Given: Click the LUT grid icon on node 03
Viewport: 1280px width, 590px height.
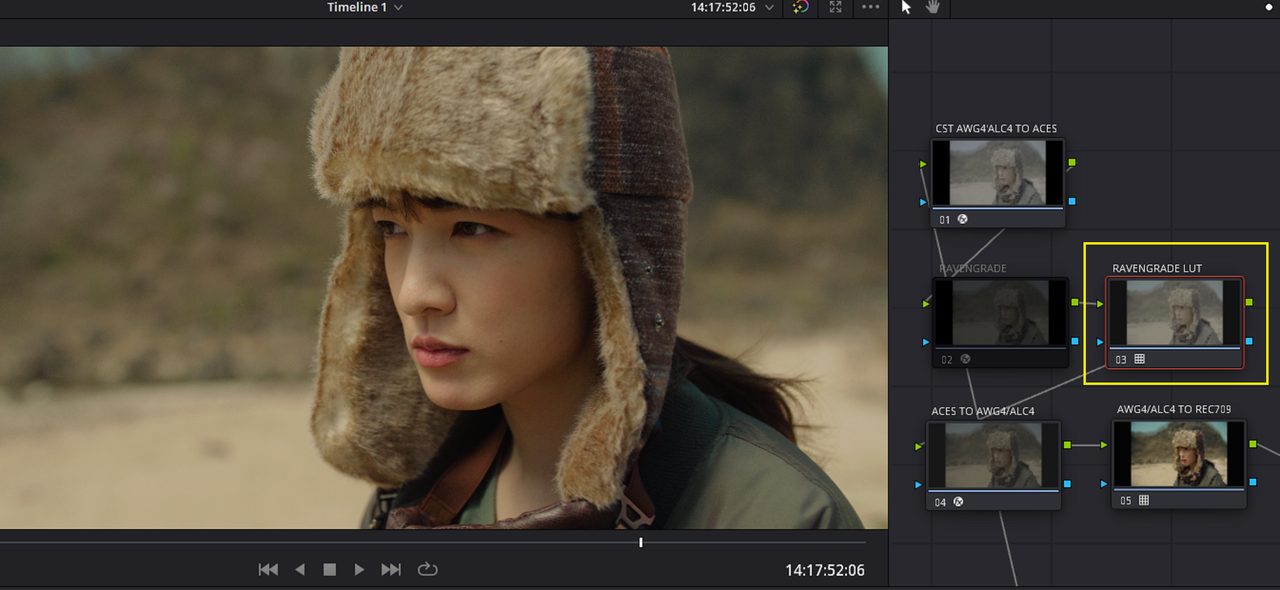Looking at the screenshot, I should pyautogui.click(x=1139, y=359).
